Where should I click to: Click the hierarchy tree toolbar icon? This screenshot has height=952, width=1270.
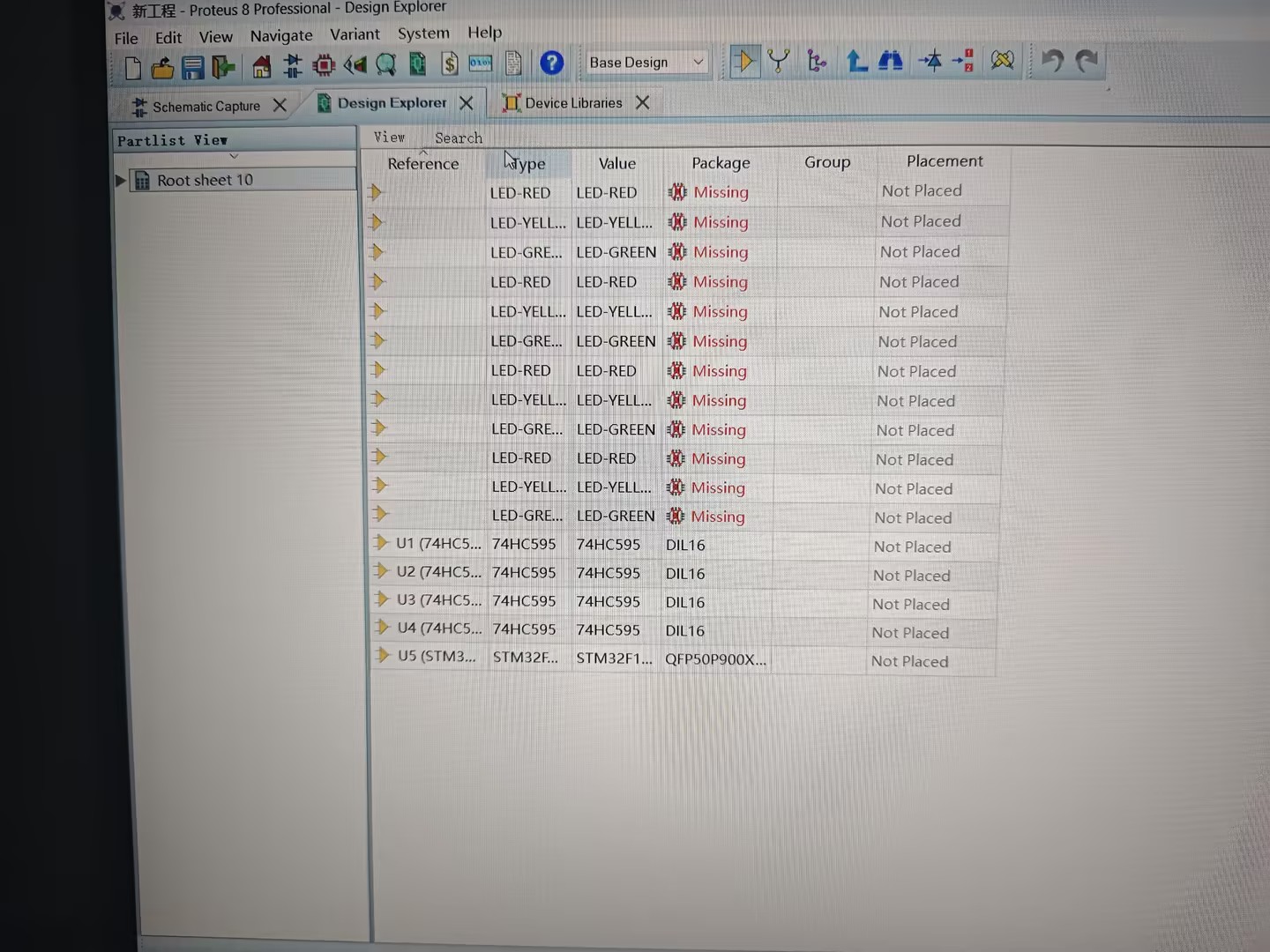coord(817,61)
